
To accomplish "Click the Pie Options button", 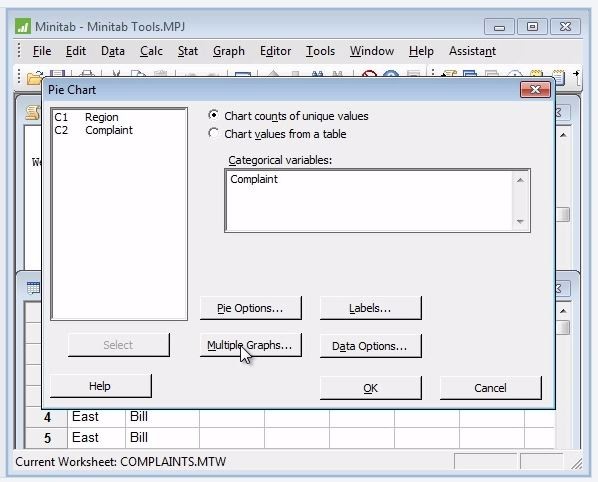I will (x=251, y=308).
